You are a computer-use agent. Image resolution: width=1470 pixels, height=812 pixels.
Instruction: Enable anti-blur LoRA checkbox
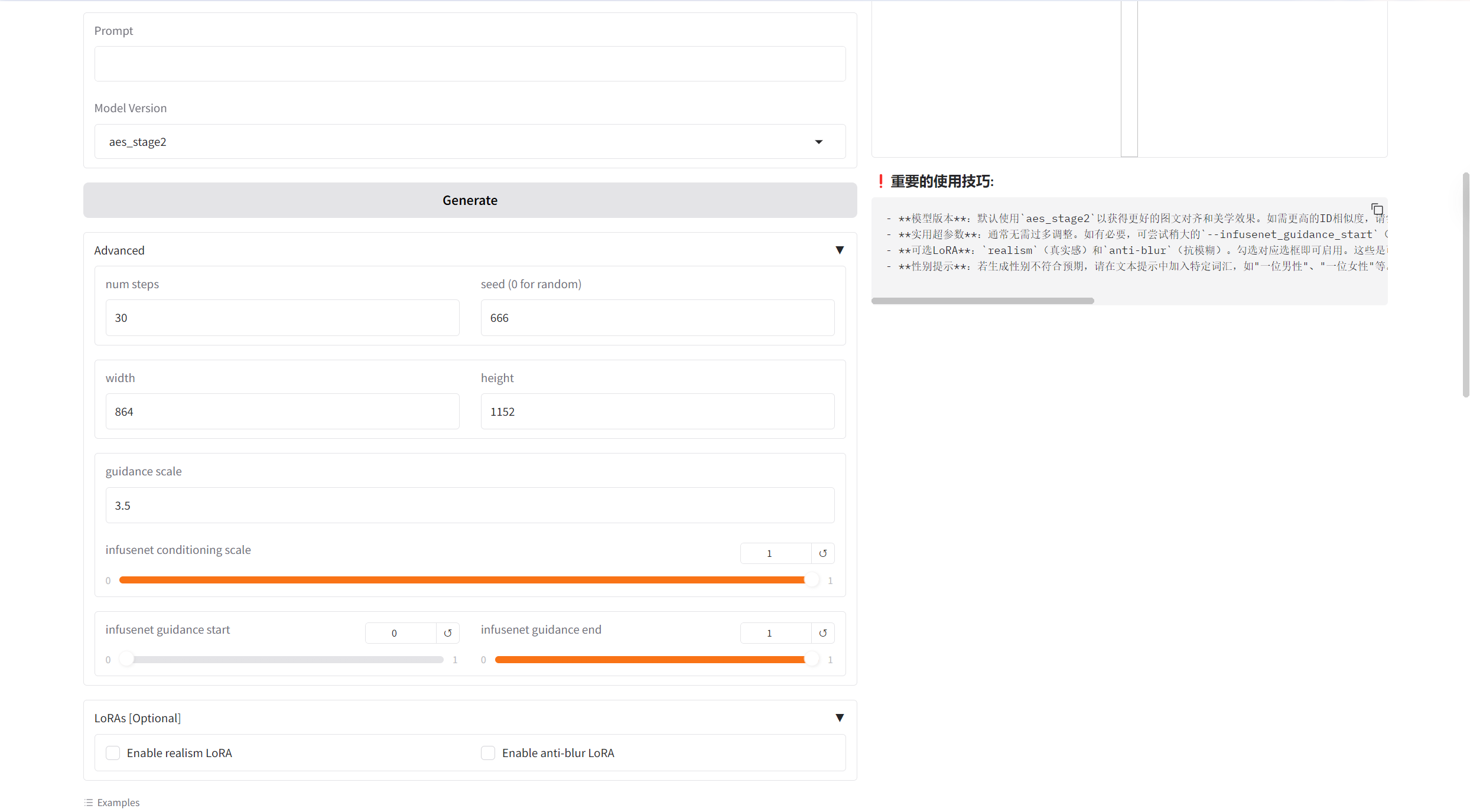pos(488,753)
